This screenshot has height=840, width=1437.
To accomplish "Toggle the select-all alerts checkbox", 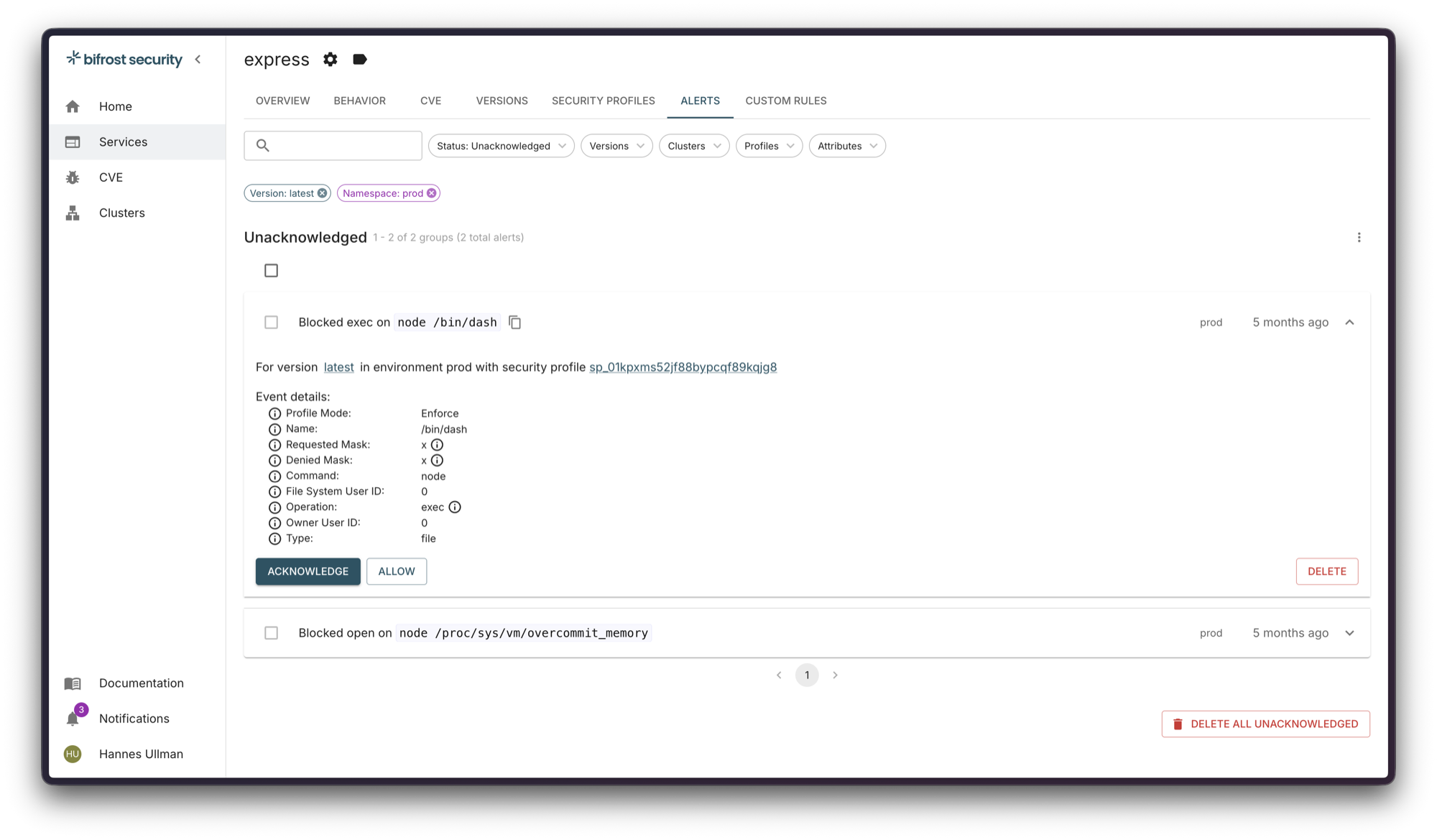I will [x=271, y=271].
